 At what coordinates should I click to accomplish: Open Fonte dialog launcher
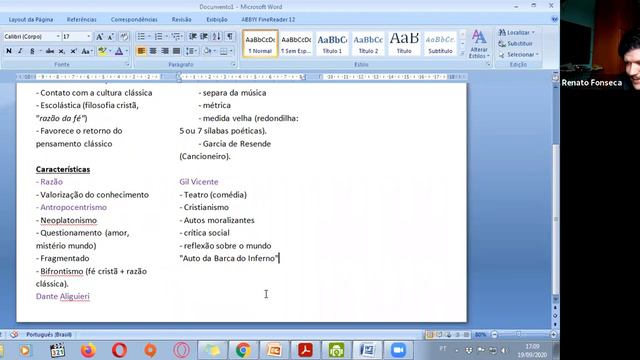[127, 64]
